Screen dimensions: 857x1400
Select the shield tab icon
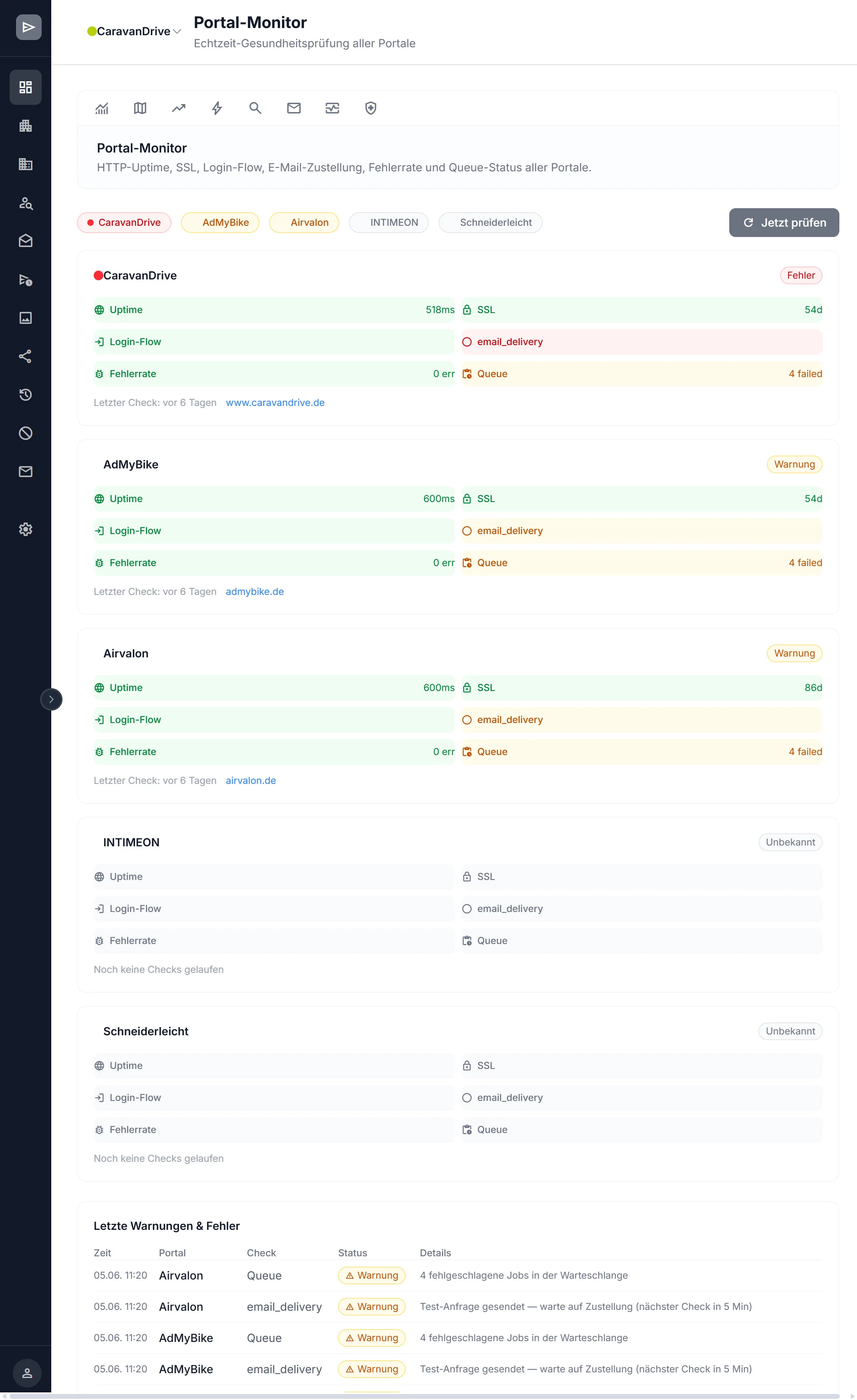click(371, 108)
